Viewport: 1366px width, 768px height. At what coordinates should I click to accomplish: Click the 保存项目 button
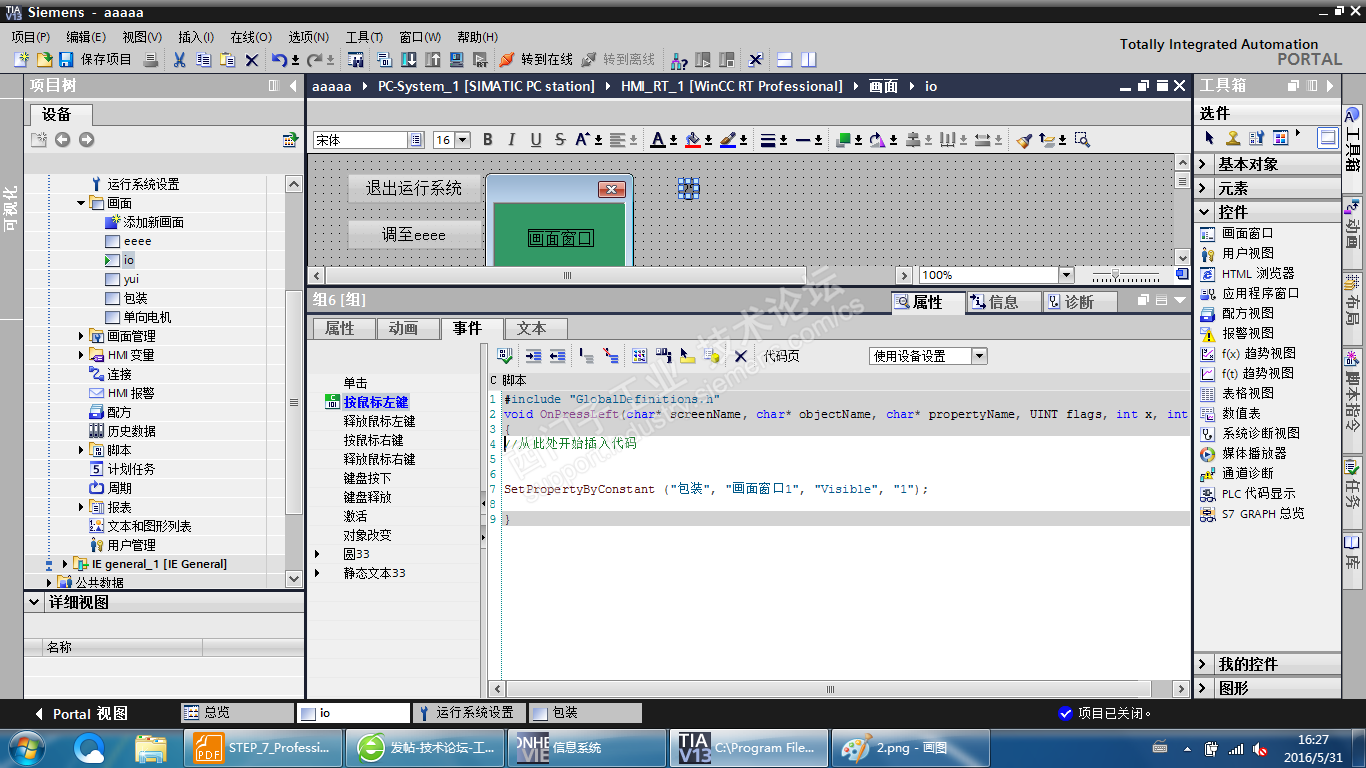[96, 60]
